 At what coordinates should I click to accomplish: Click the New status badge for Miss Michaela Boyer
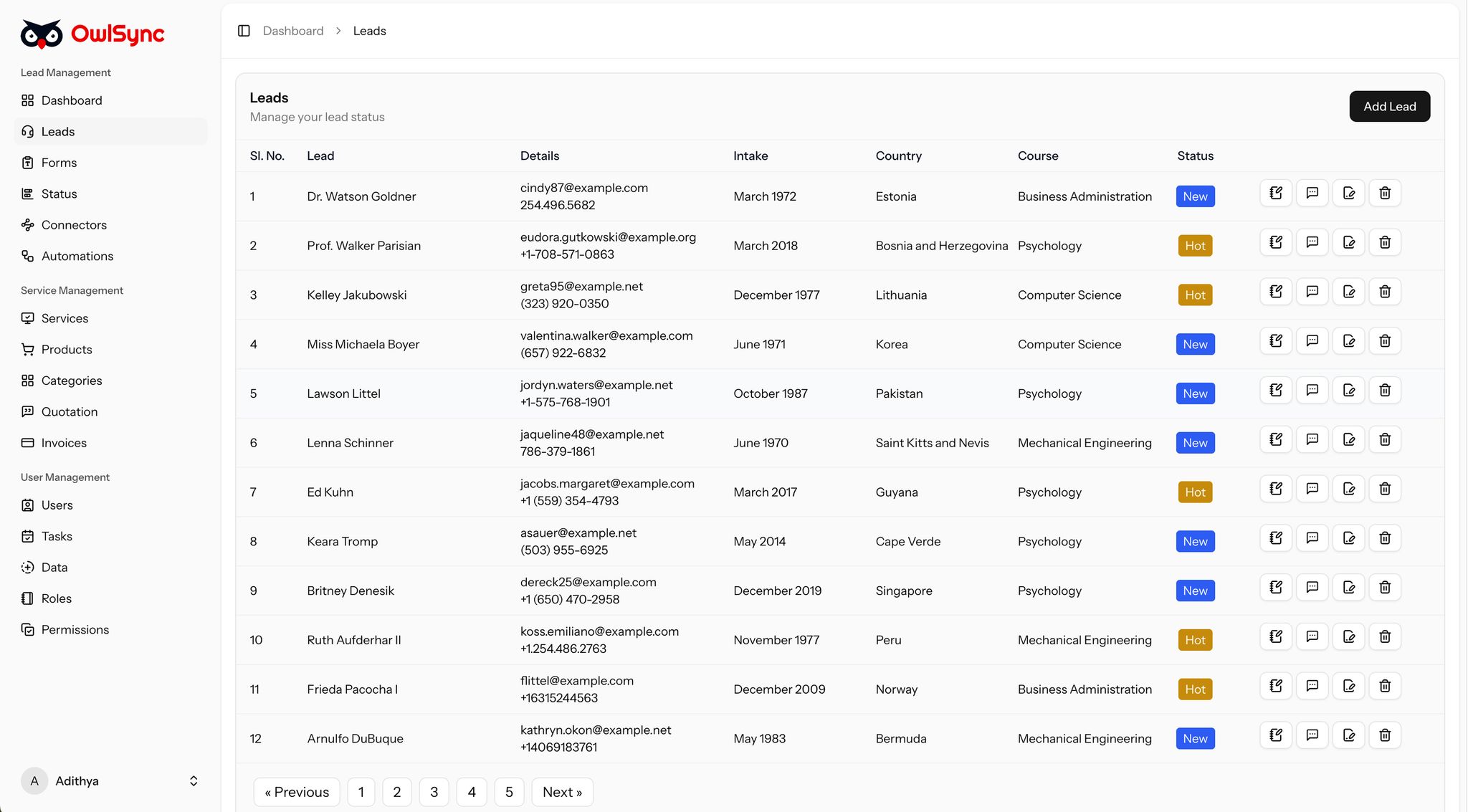pyautogui.click(x=1195, y=345)
